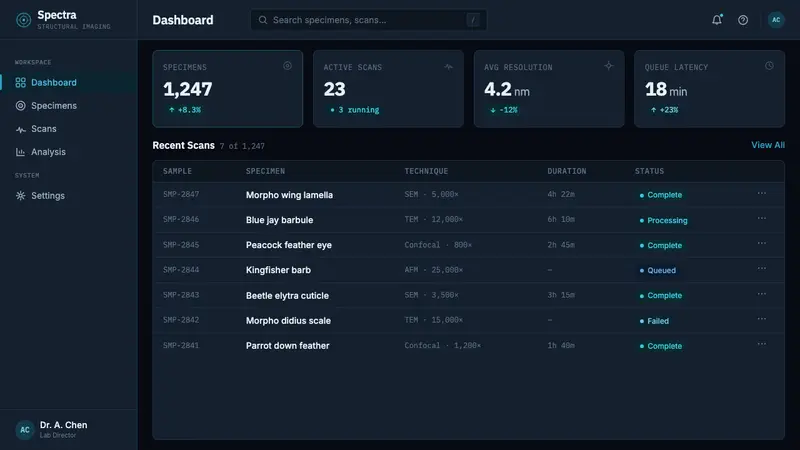Open row actions for Parrot down feather

tap(762, 344)
